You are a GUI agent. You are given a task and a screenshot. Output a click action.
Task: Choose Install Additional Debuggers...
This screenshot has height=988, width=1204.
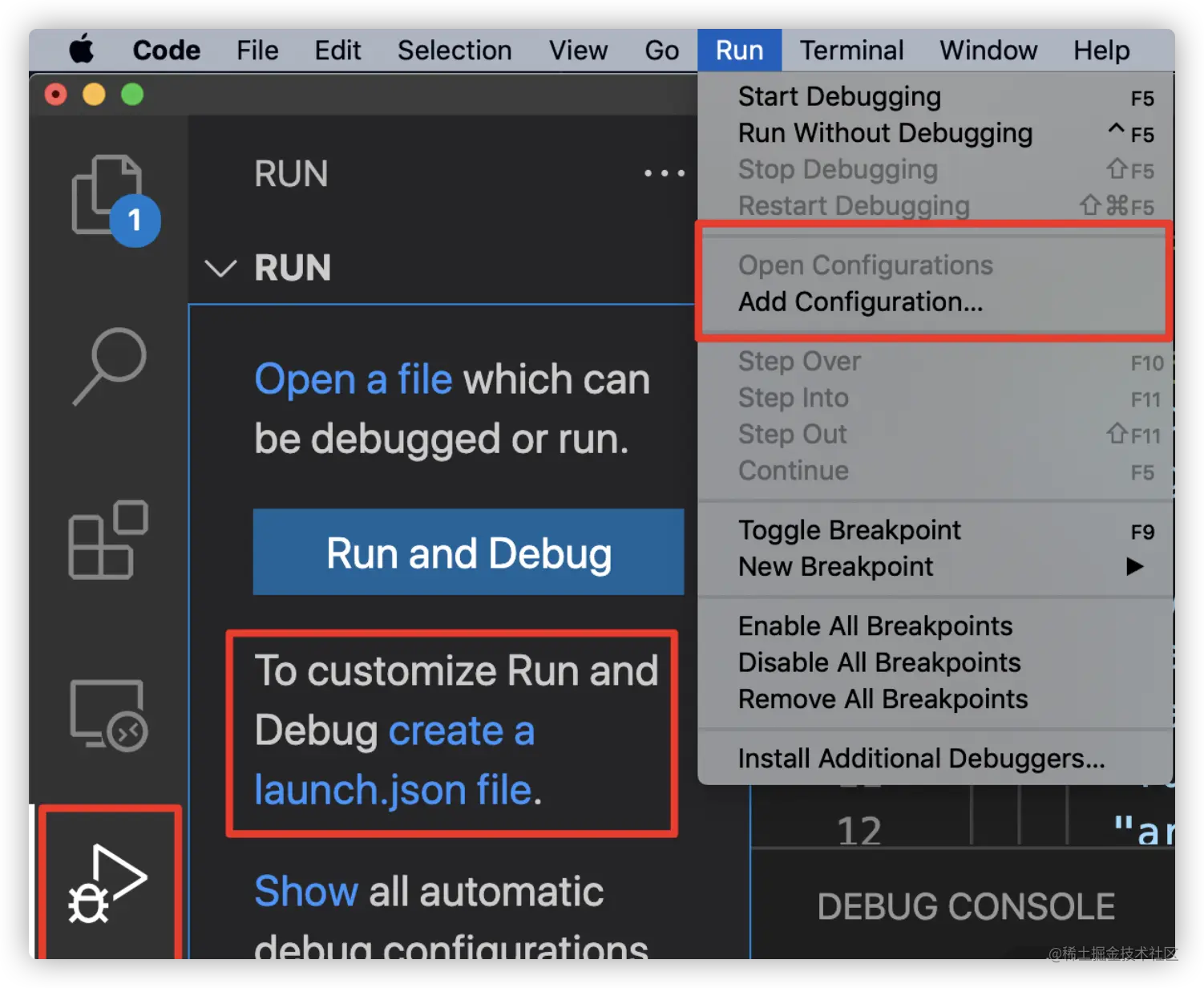click(x=935, y=759)
